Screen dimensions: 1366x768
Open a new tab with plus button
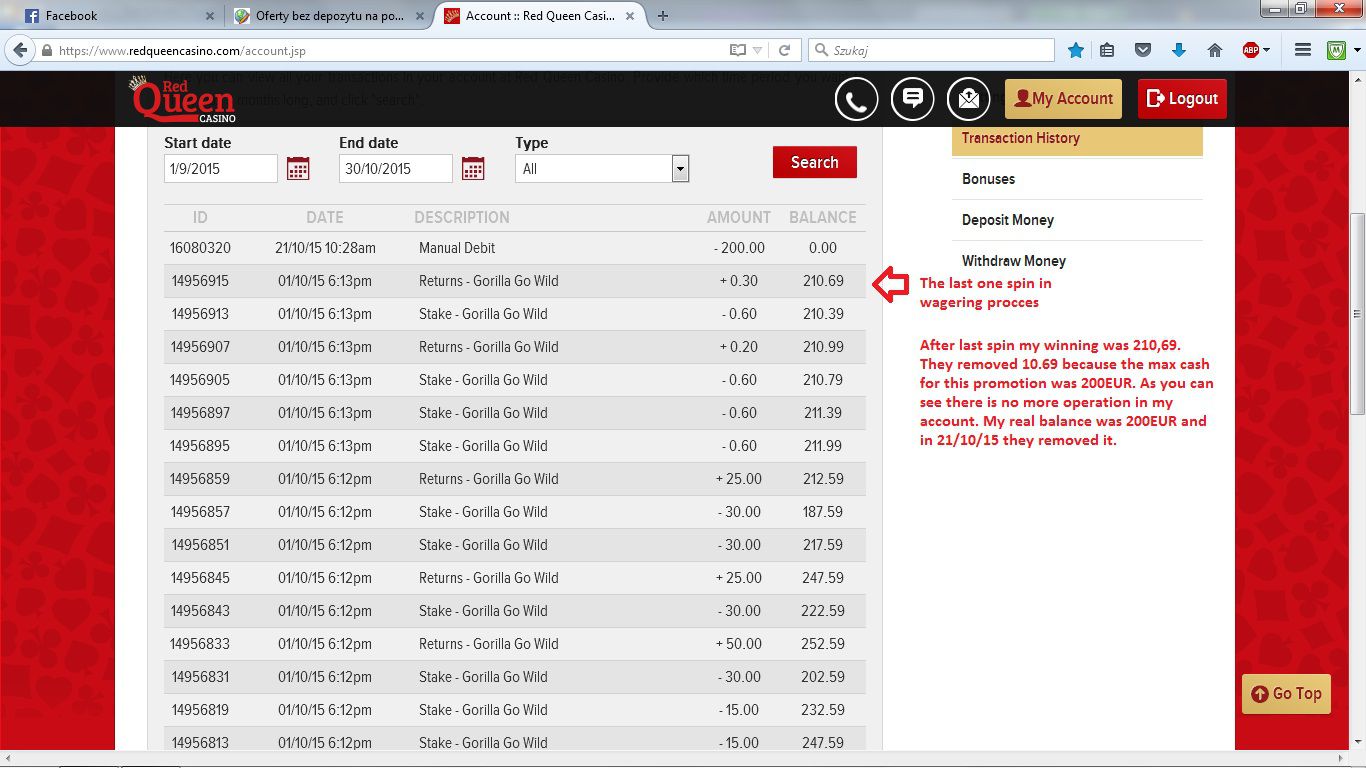pyautogui.click(x=663, y=16)
